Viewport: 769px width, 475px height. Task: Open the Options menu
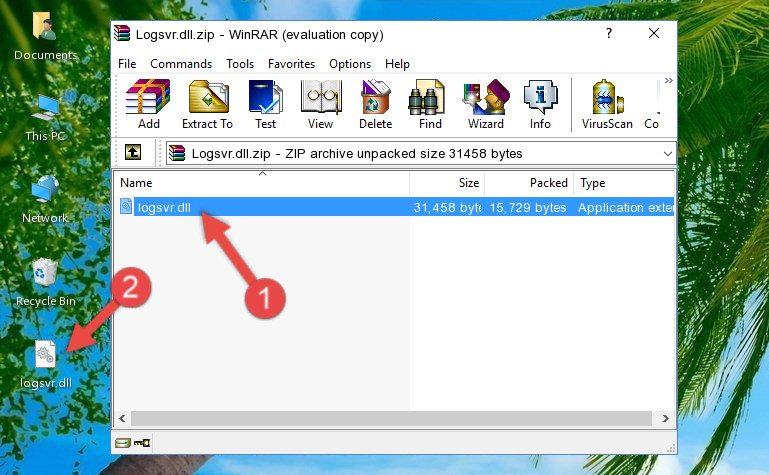350,64
